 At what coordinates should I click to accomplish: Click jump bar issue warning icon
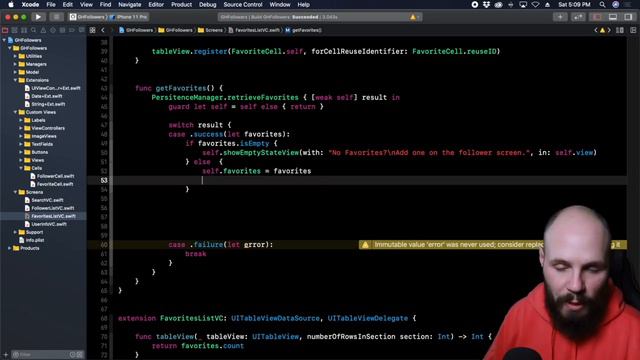(x=602, y=30)
